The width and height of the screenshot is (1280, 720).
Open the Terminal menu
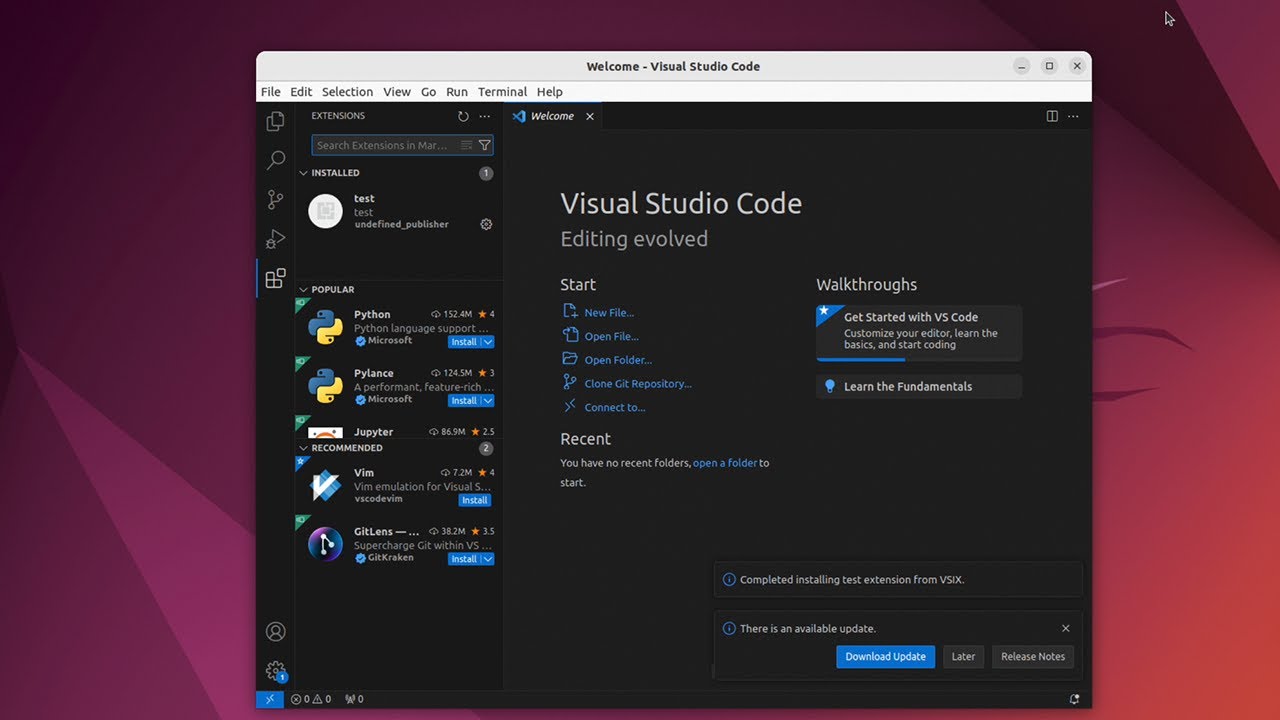pos(502,91)
